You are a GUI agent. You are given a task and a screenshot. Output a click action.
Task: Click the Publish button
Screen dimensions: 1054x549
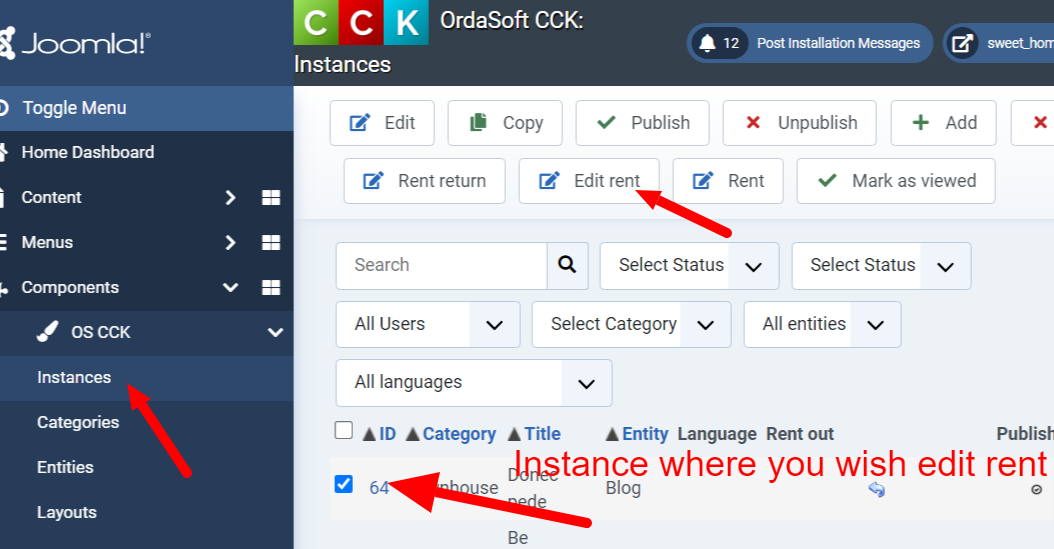point(643,123)
